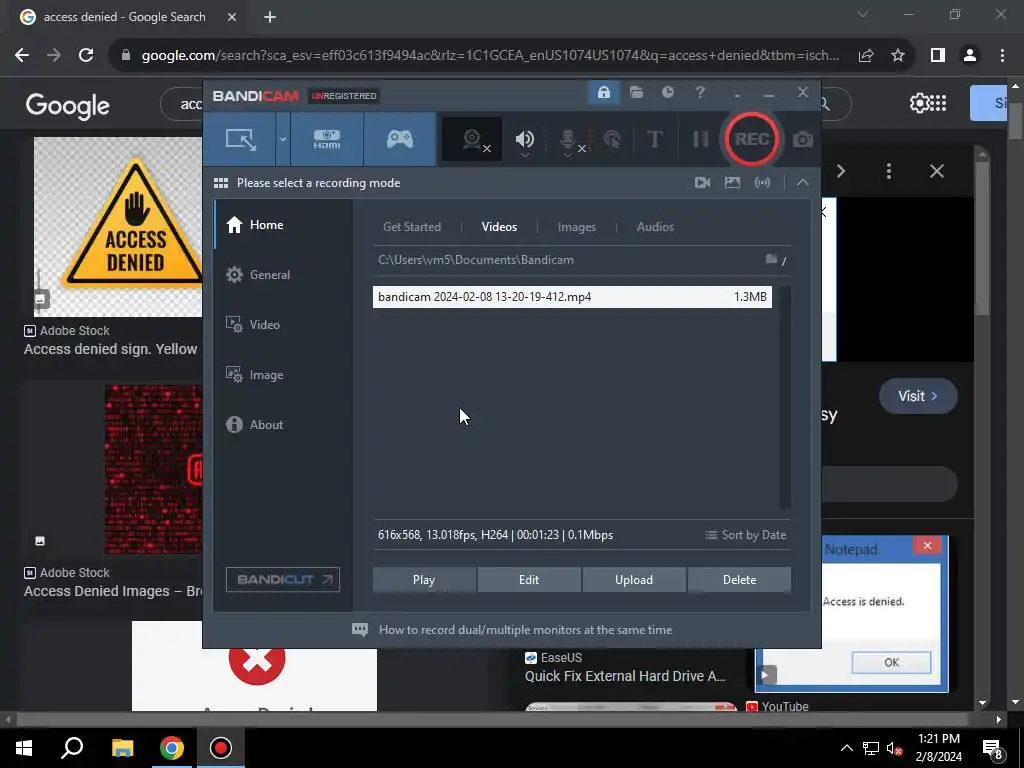Open Video settings in Bandicam sidebar
The width and height of the screenshot is (1024, 768).
[x=283, y=325]
